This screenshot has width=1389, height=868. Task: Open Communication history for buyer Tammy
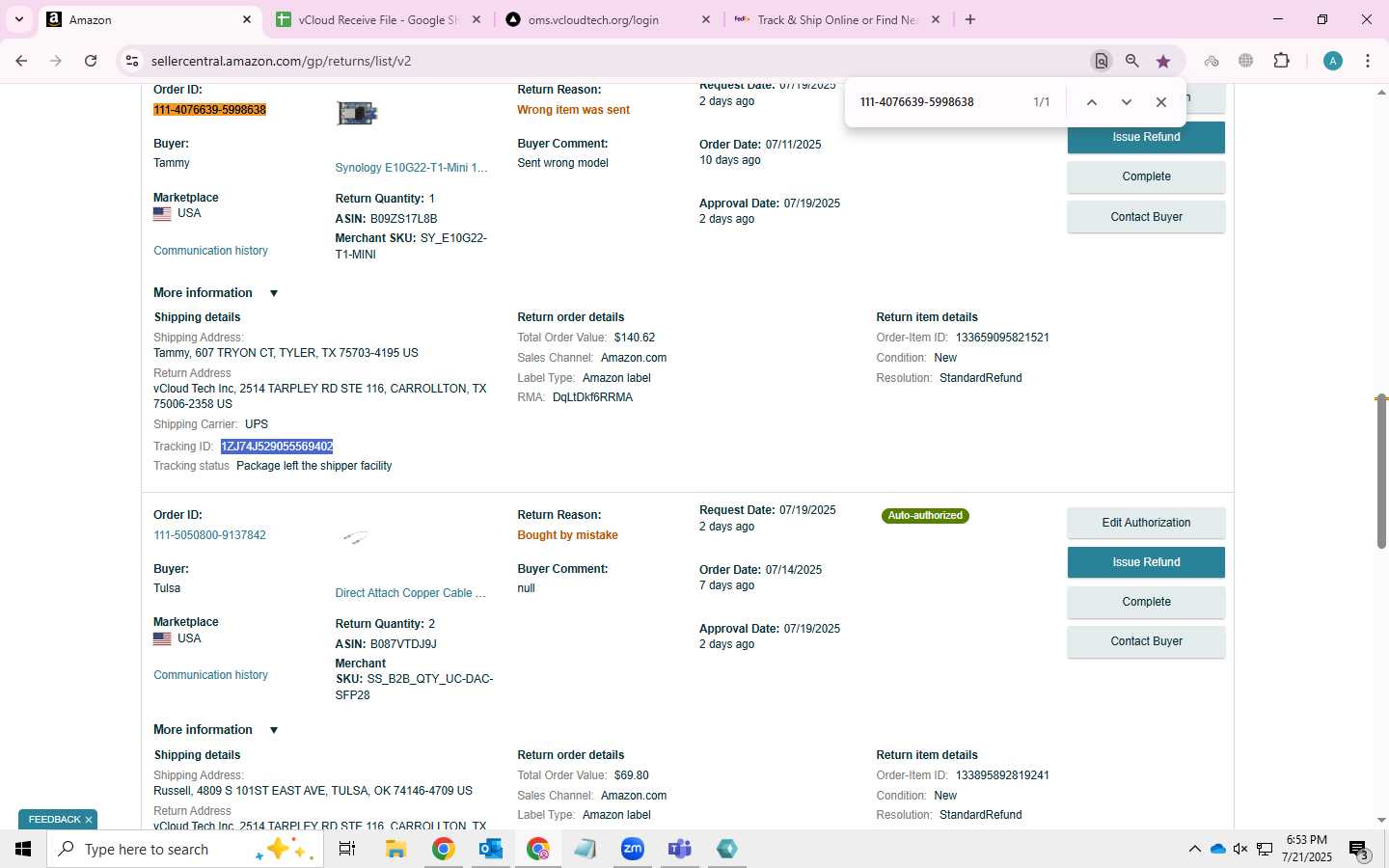210,251
